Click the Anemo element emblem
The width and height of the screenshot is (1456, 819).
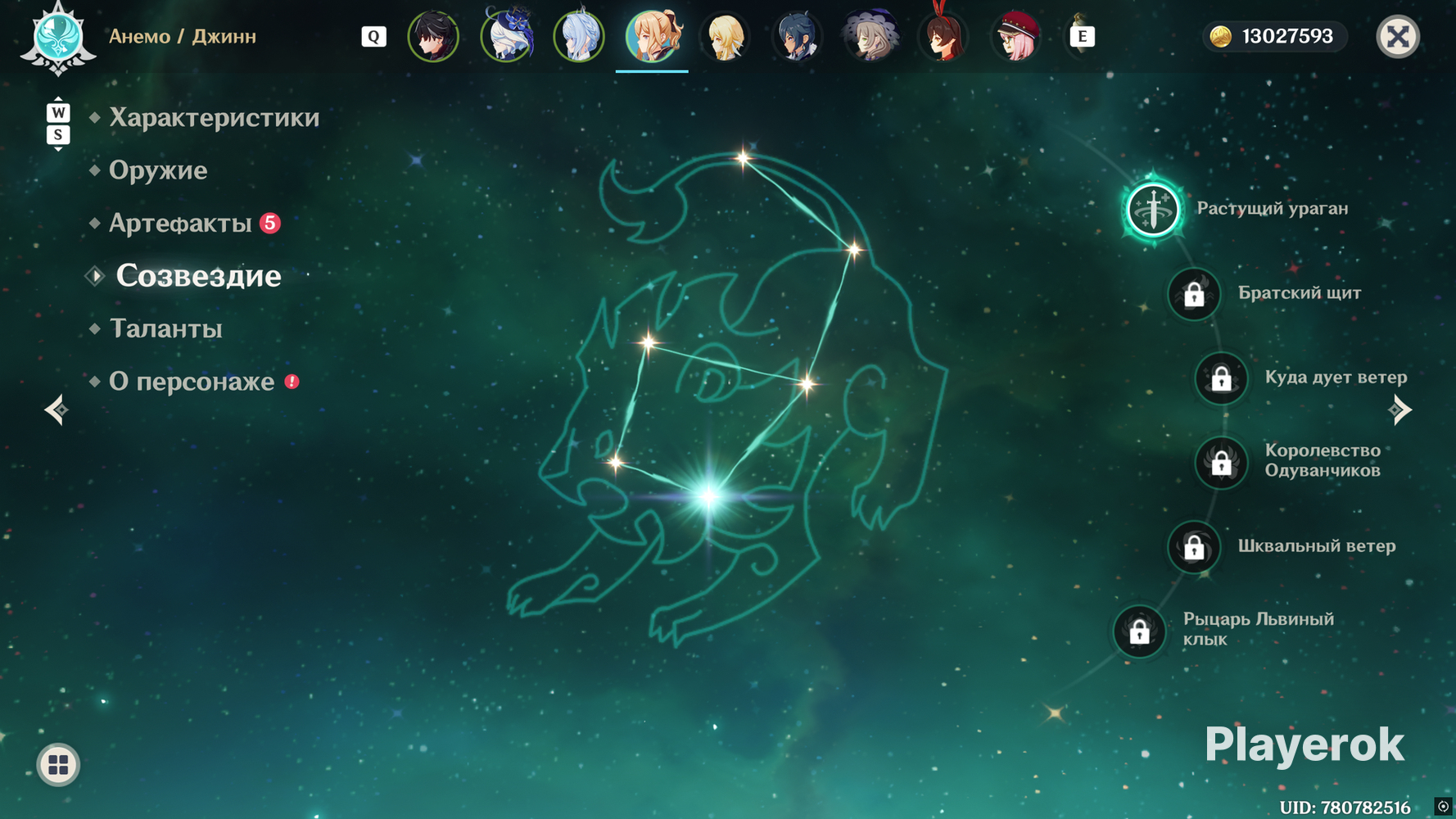(x=58, y=38)
